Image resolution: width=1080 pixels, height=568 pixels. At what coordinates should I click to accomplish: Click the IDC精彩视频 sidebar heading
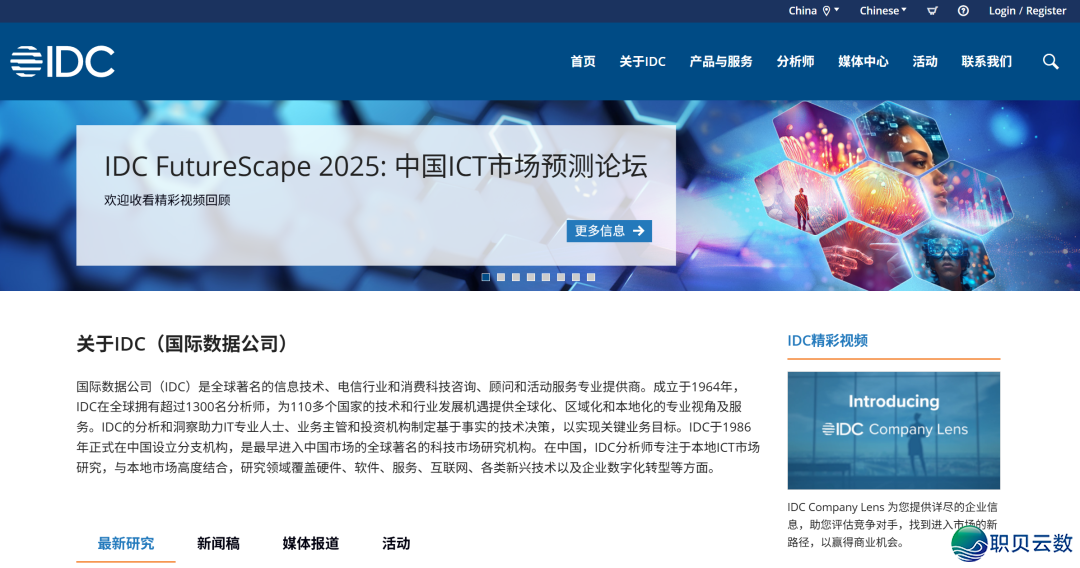[827, 340]
